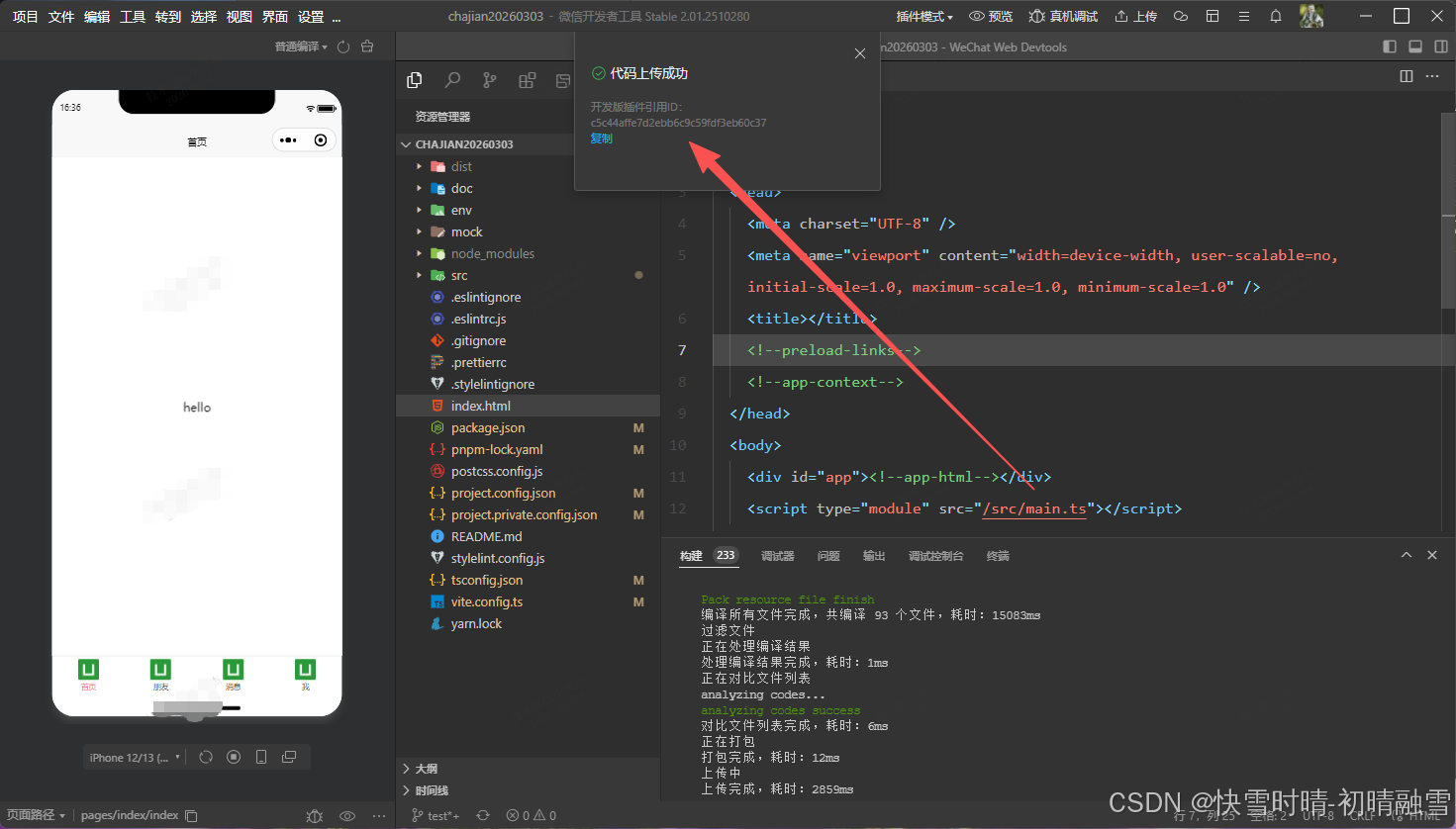Toggle the primary sidebar layout icon
Image resolution: width=1456 pixels, height=829 pixels.
[1390, 46]
